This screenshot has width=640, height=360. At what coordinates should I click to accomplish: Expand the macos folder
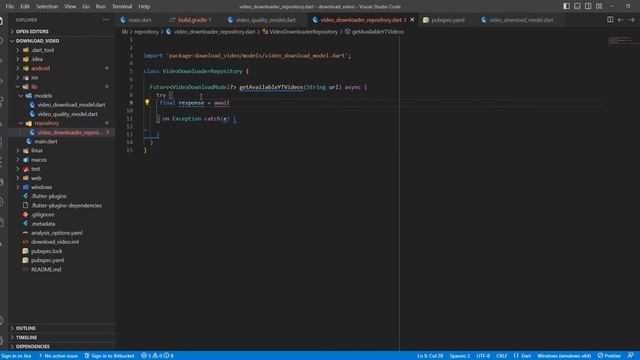[x=39, y=160]
